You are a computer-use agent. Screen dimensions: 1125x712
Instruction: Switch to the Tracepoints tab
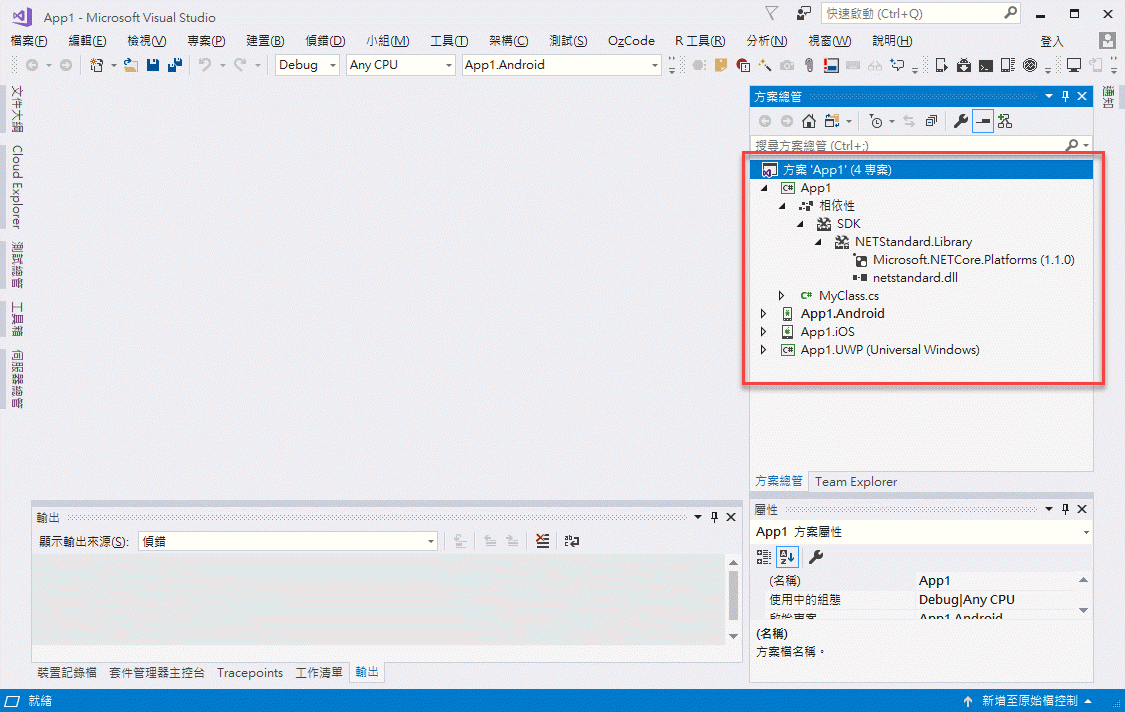pyautogui.click(x=250, y=673)
